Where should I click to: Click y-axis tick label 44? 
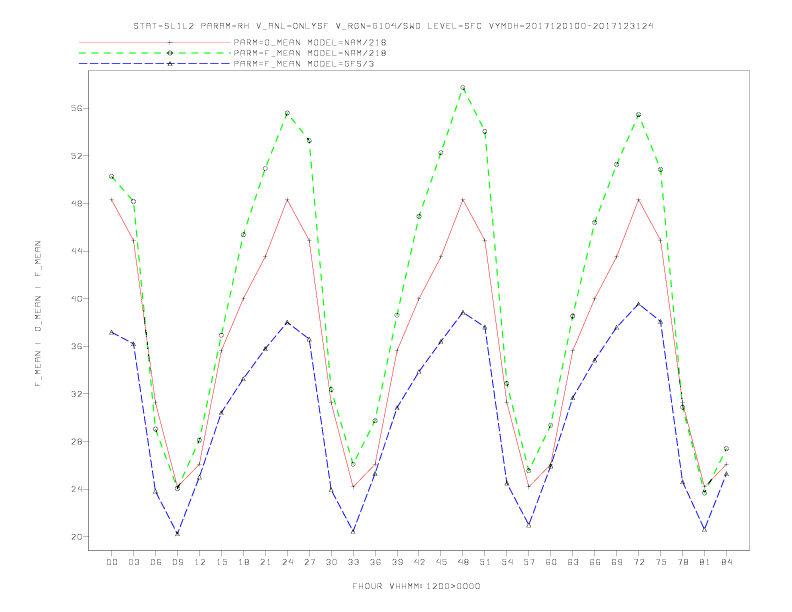coord(76,251)
